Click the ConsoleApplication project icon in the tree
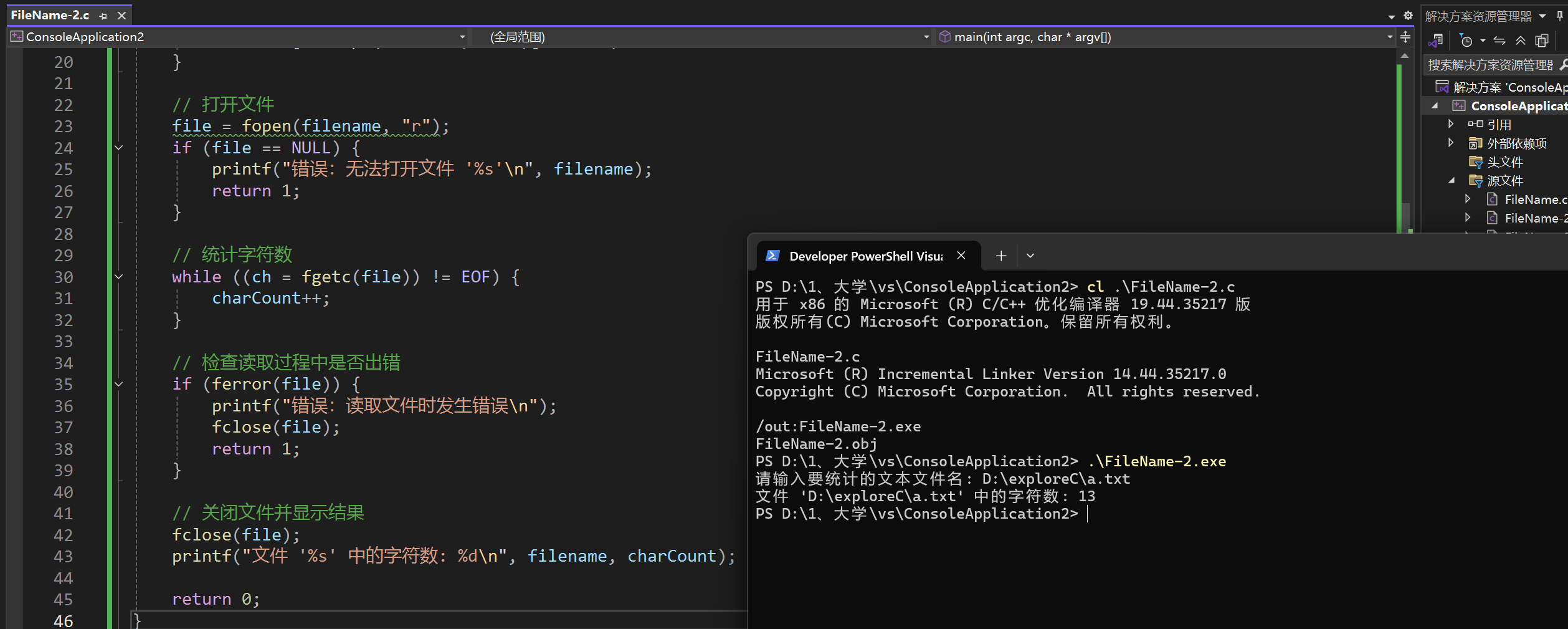1568x629 pixels. coord(1458,106)
